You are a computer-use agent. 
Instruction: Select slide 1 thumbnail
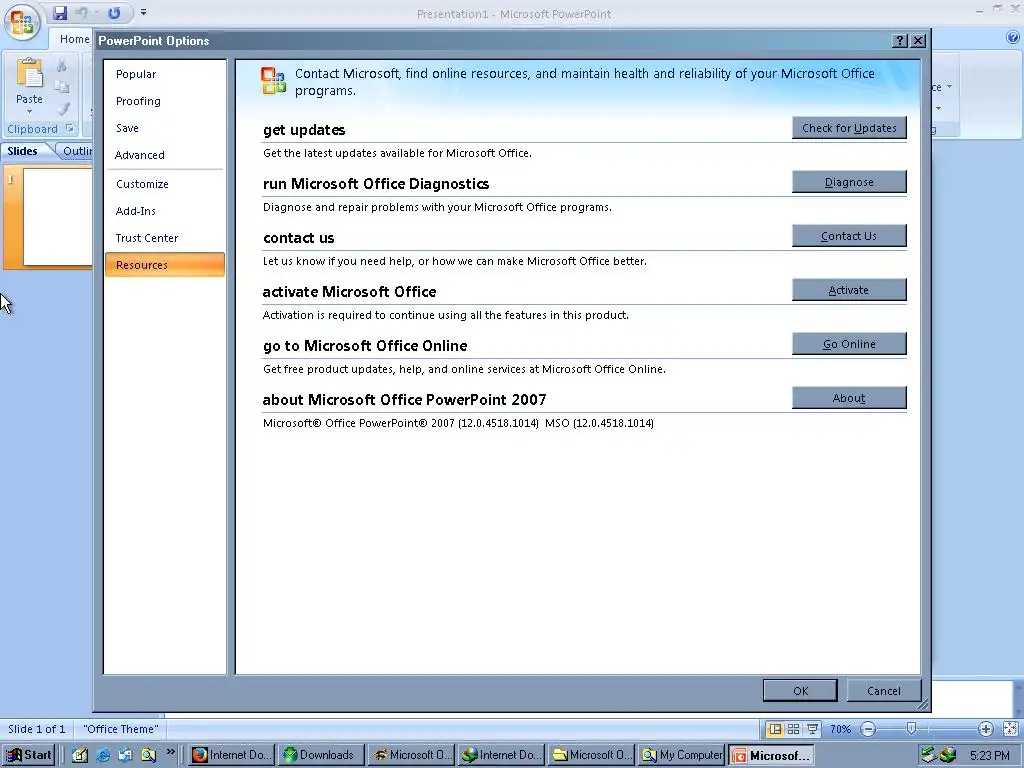tap(57, 217)
